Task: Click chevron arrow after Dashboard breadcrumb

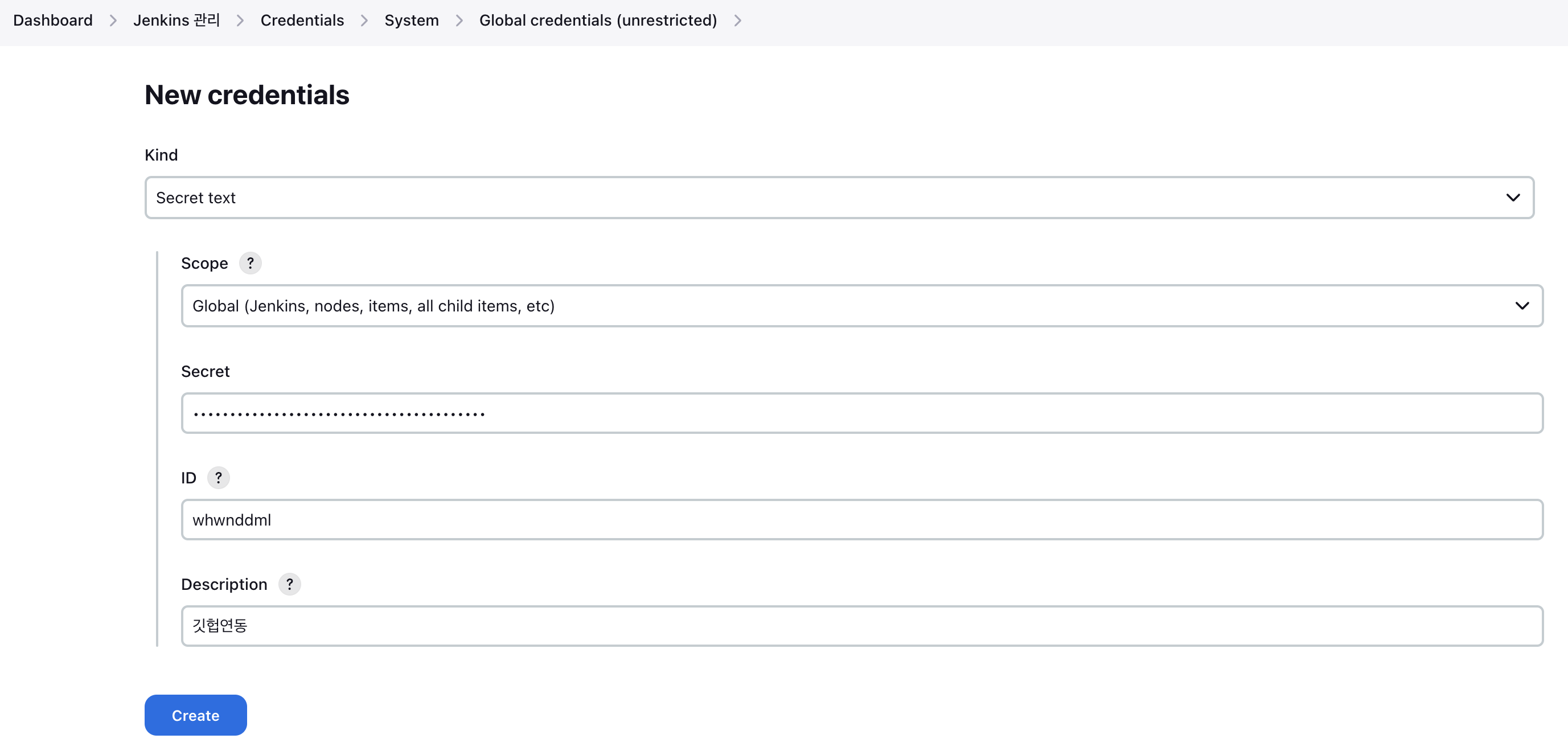Action: click(113, 20)
